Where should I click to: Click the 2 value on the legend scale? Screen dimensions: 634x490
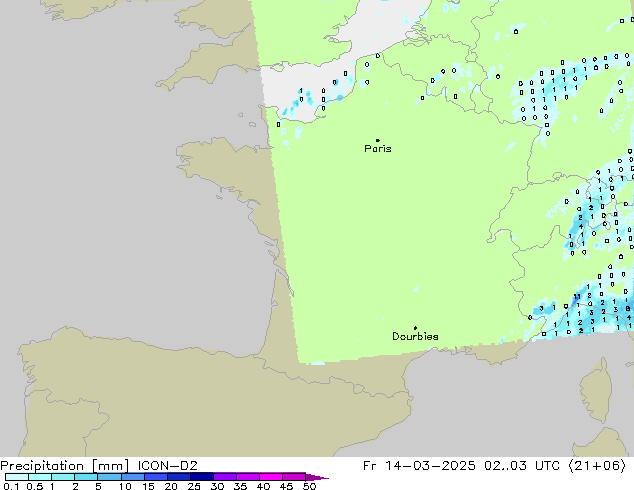coord(75,486)
